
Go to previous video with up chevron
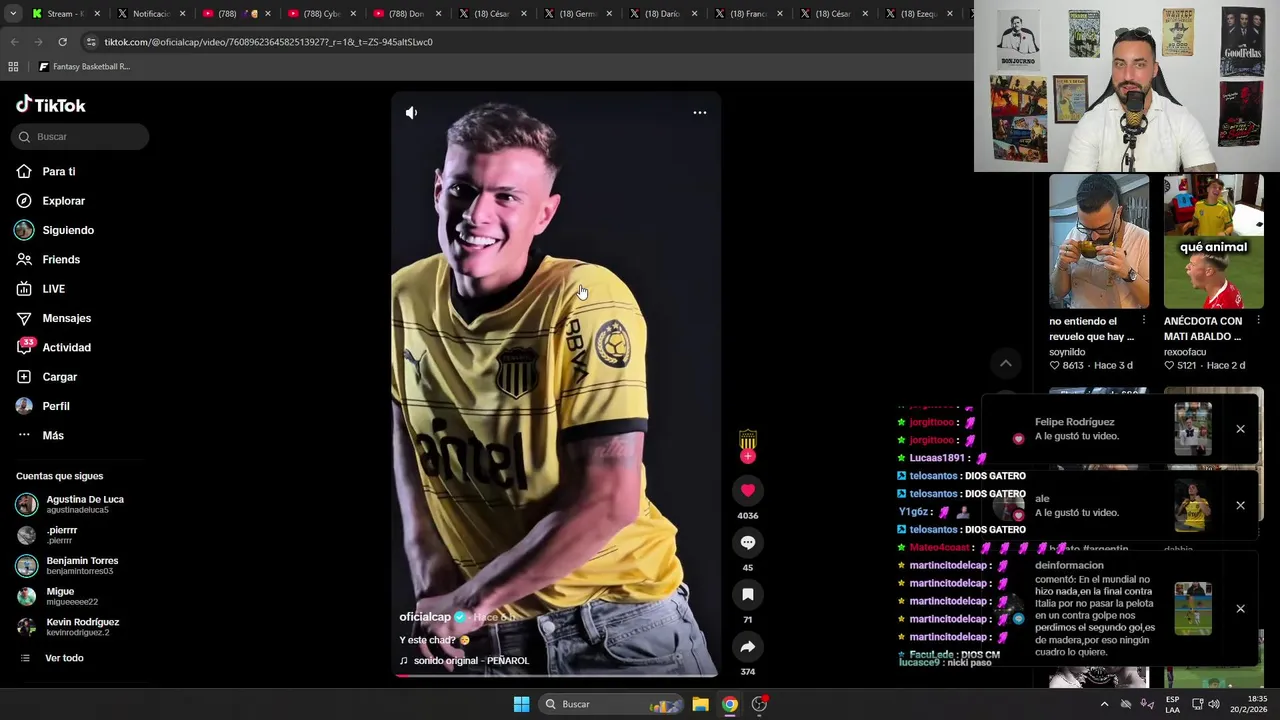1006,364
